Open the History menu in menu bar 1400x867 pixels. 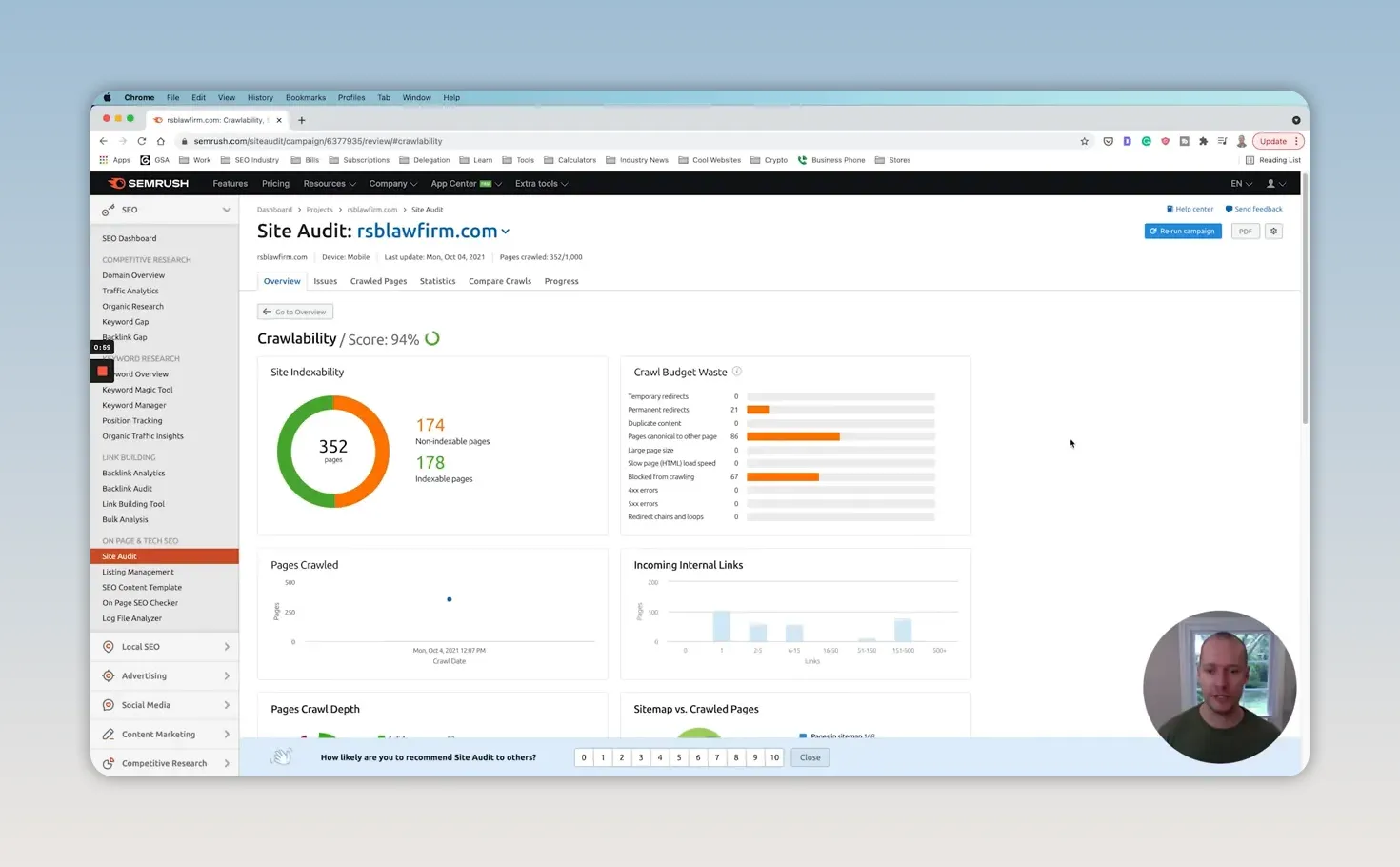click(x=260, y=97)
